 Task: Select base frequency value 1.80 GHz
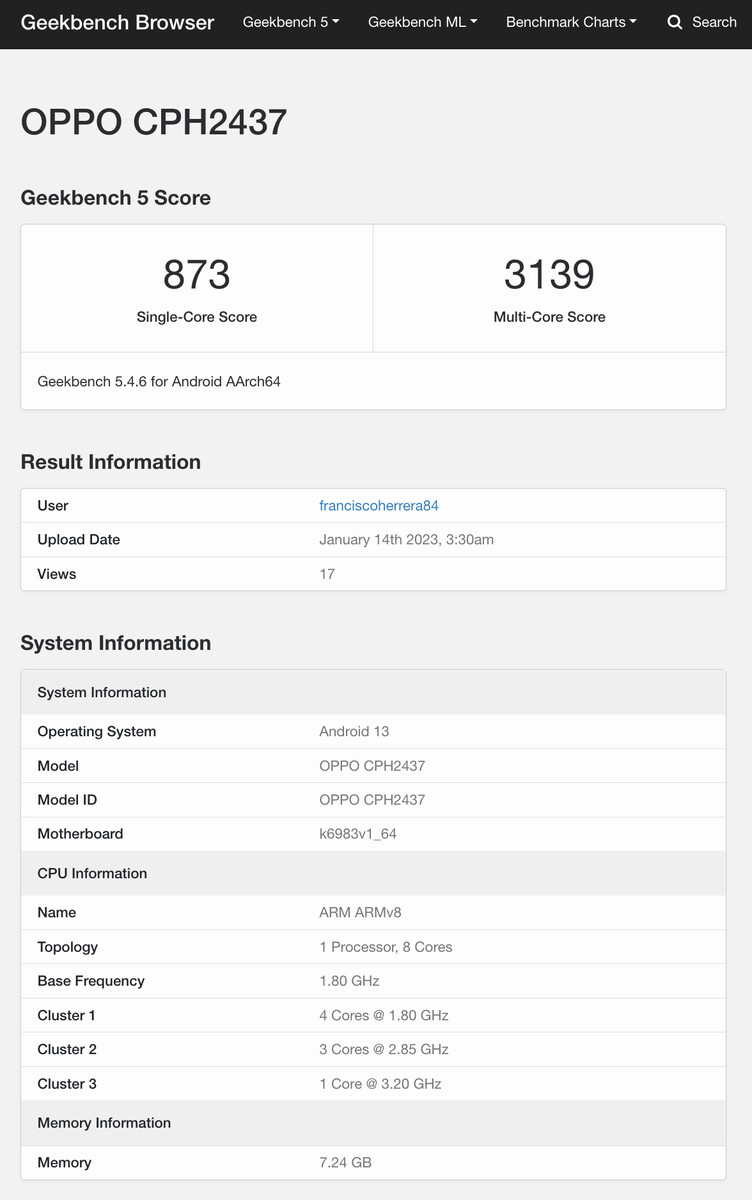[x=349, y=981]
